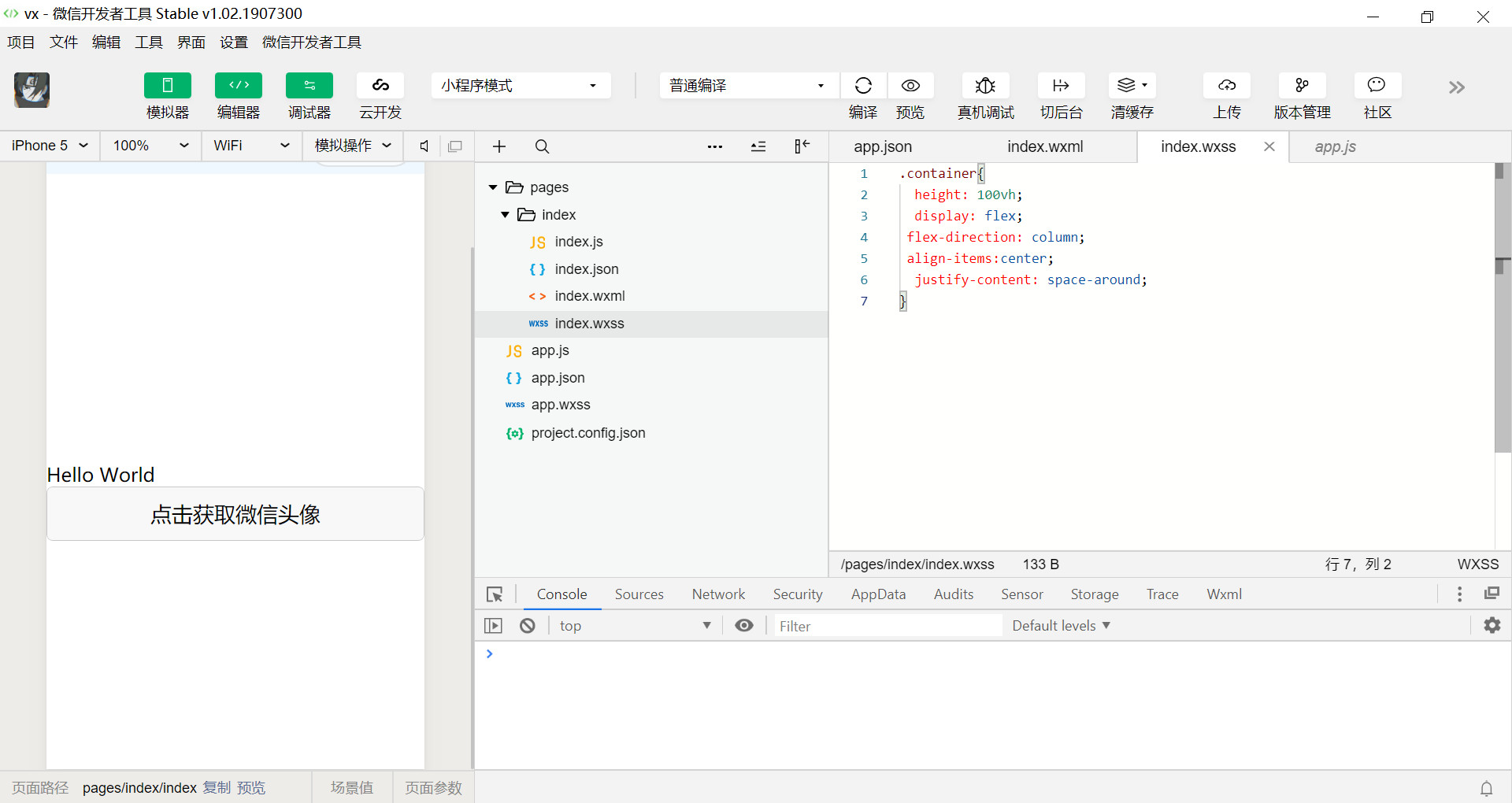The width and height of the screenshot is (1512, 803).
Task: Click the compile refresh icon
Action: (x=863, y=86)
